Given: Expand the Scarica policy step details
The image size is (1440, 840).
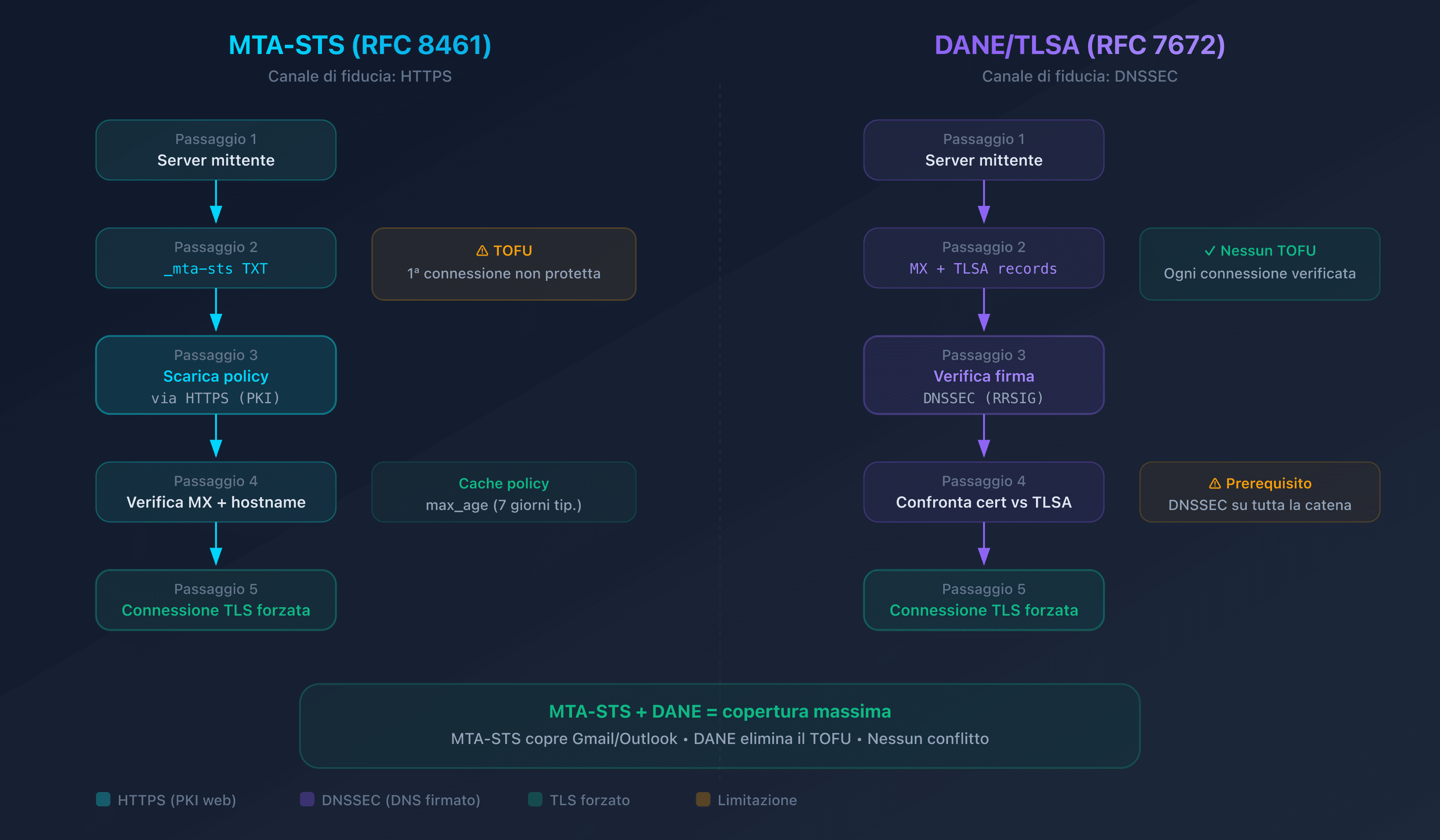Looking at the screenshot, I should click(216, 376).
